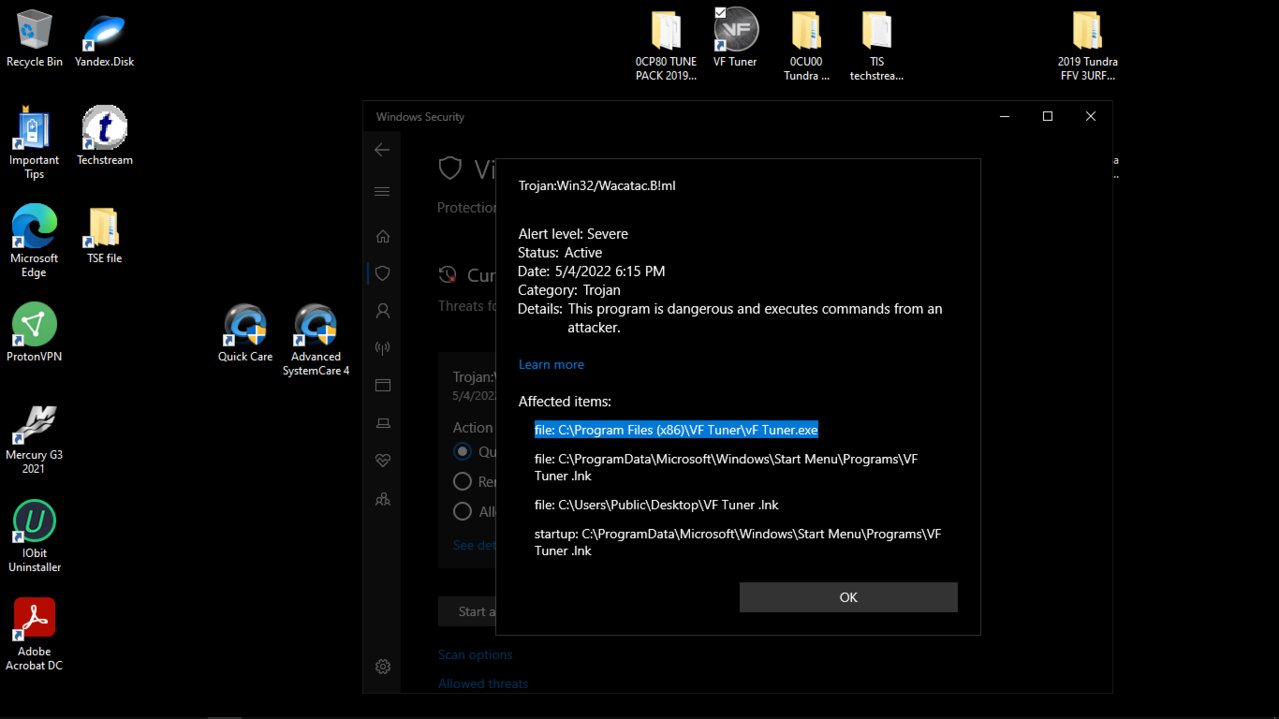Viewport: 1279px width, 719px height.
Task: Select the Advanced SystemCare 4 shortcut
Action: tap(316, 340)
